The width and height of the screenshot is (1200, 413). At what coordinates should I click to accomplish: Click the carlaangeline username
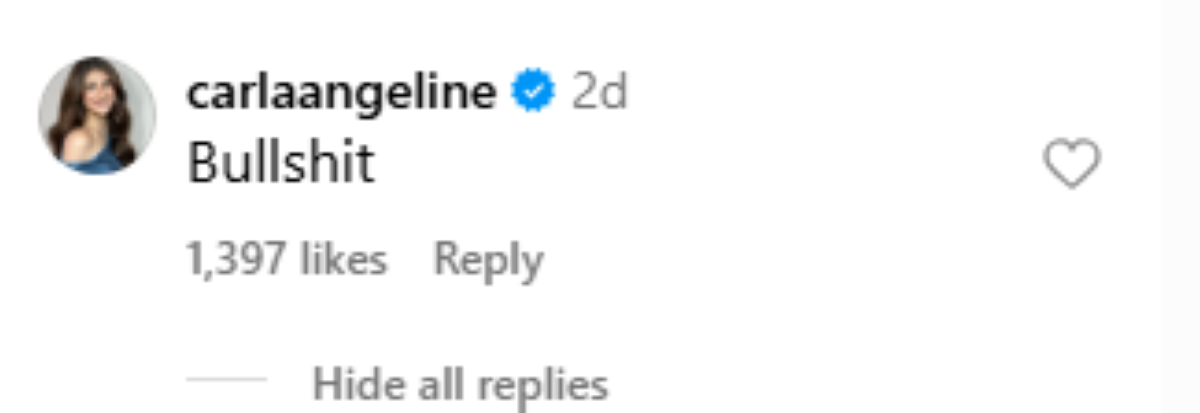pyautogui.click(x=341, y=94)
